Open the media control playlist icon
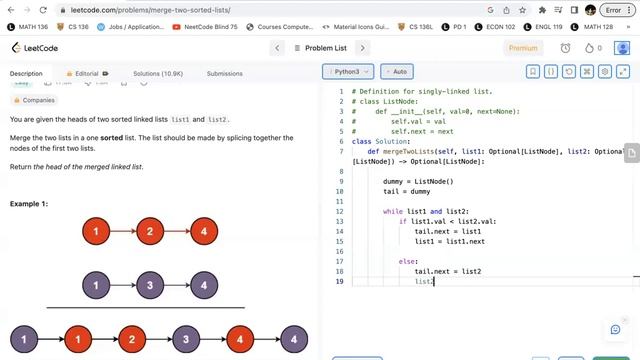This screenshot has height=360, width=640. 558,10
